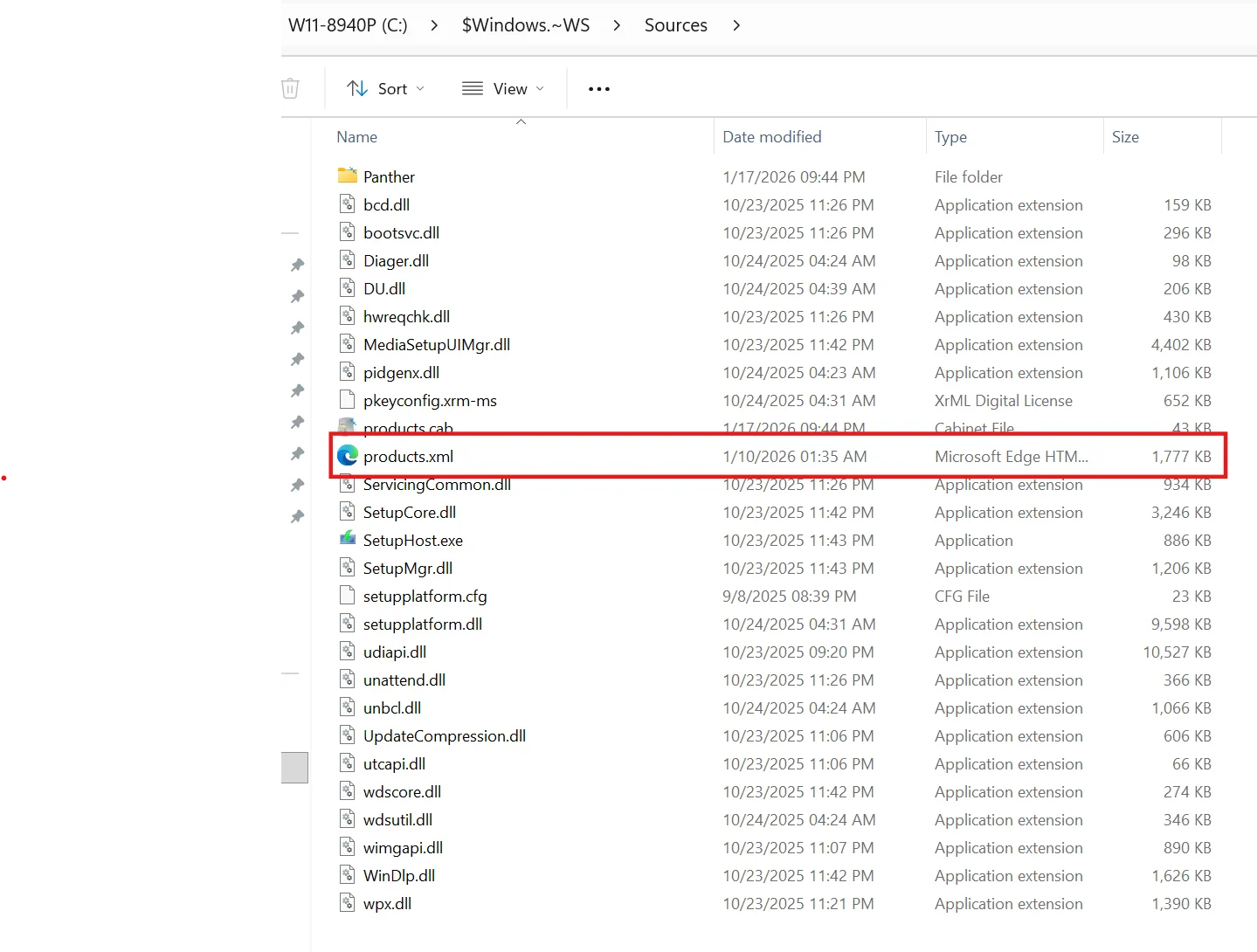The height and width of the screenshot is (952, 1257).
Task: Click the 10/23/2025 09:20 PM date of udiapi.dll
Action: 798,652
